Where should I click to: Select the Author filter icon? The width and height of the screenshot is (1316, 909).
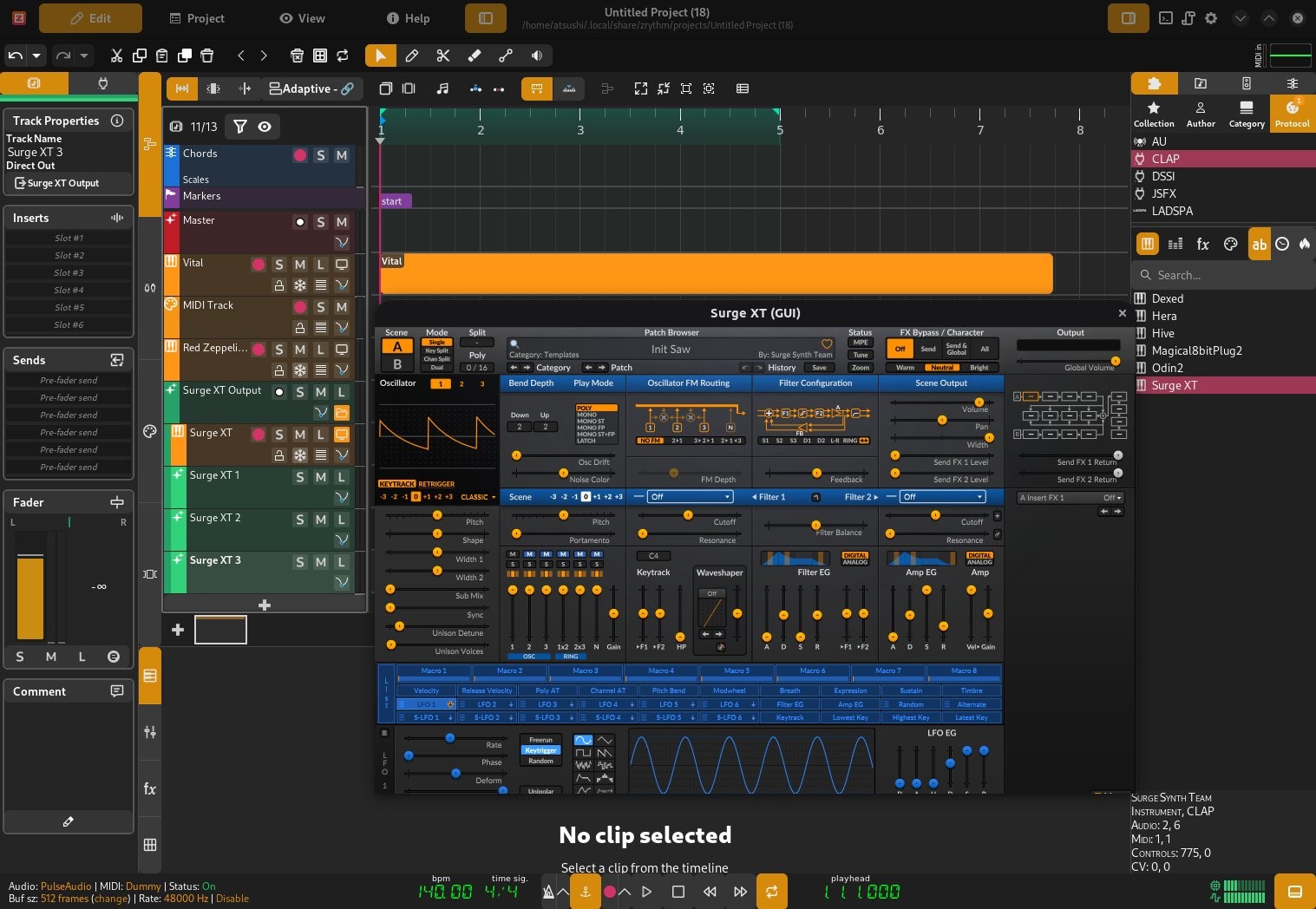[x=1201, y=113]
